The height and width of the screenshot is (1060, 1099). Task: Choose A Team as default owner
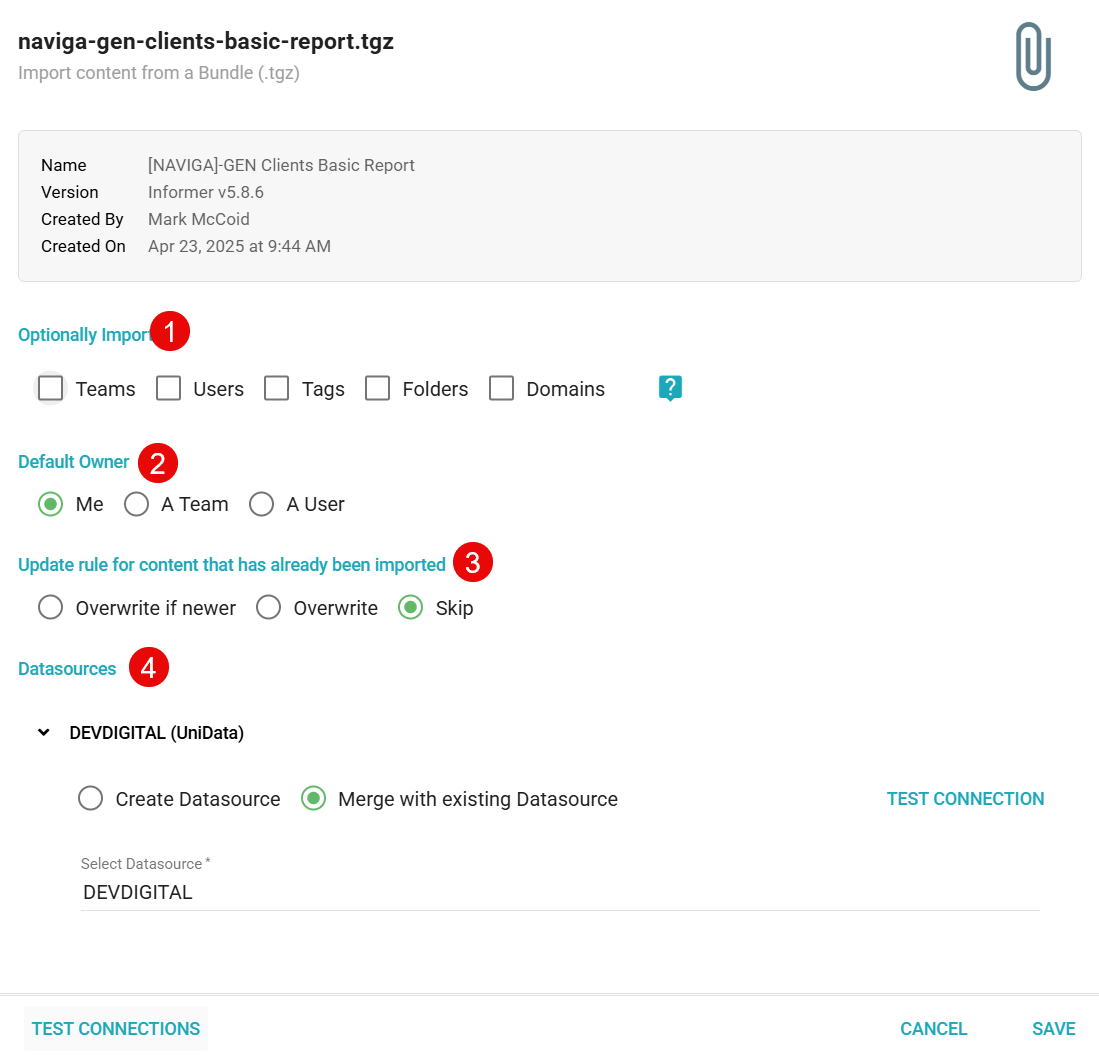point(136,504)
